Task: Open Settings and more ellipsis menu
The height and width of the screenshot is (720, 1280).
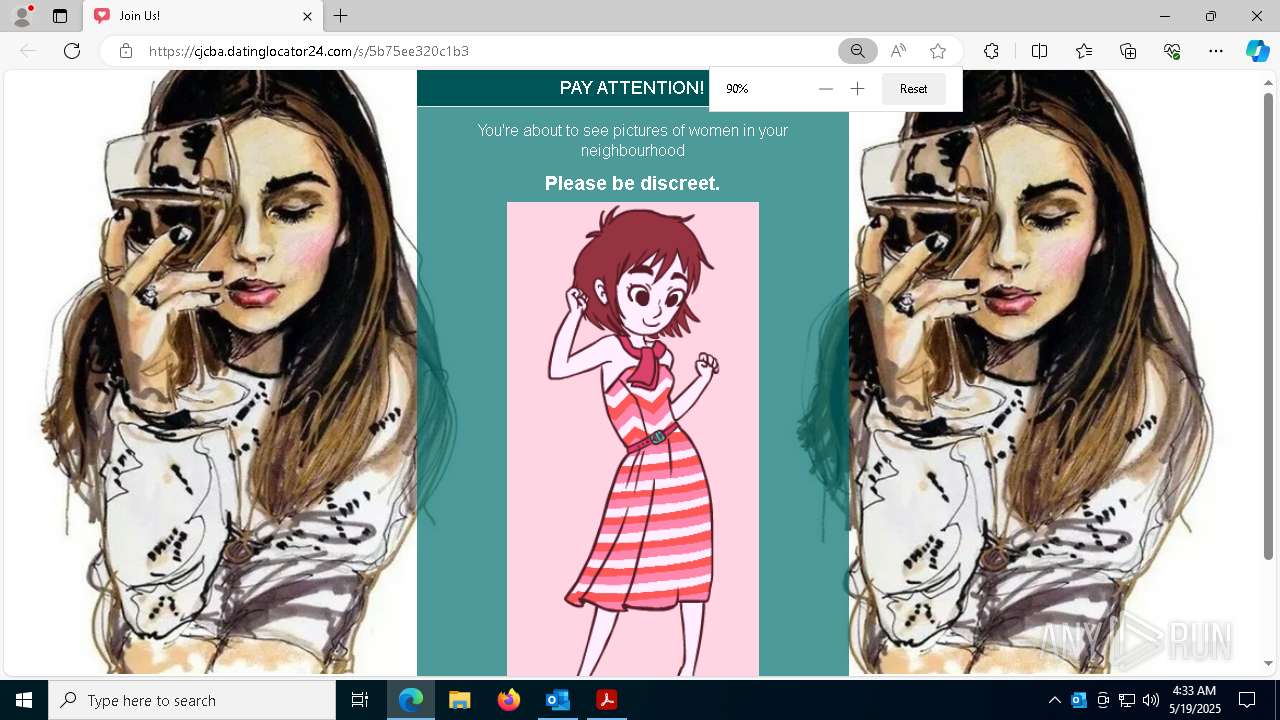Action: point(1216,51)
